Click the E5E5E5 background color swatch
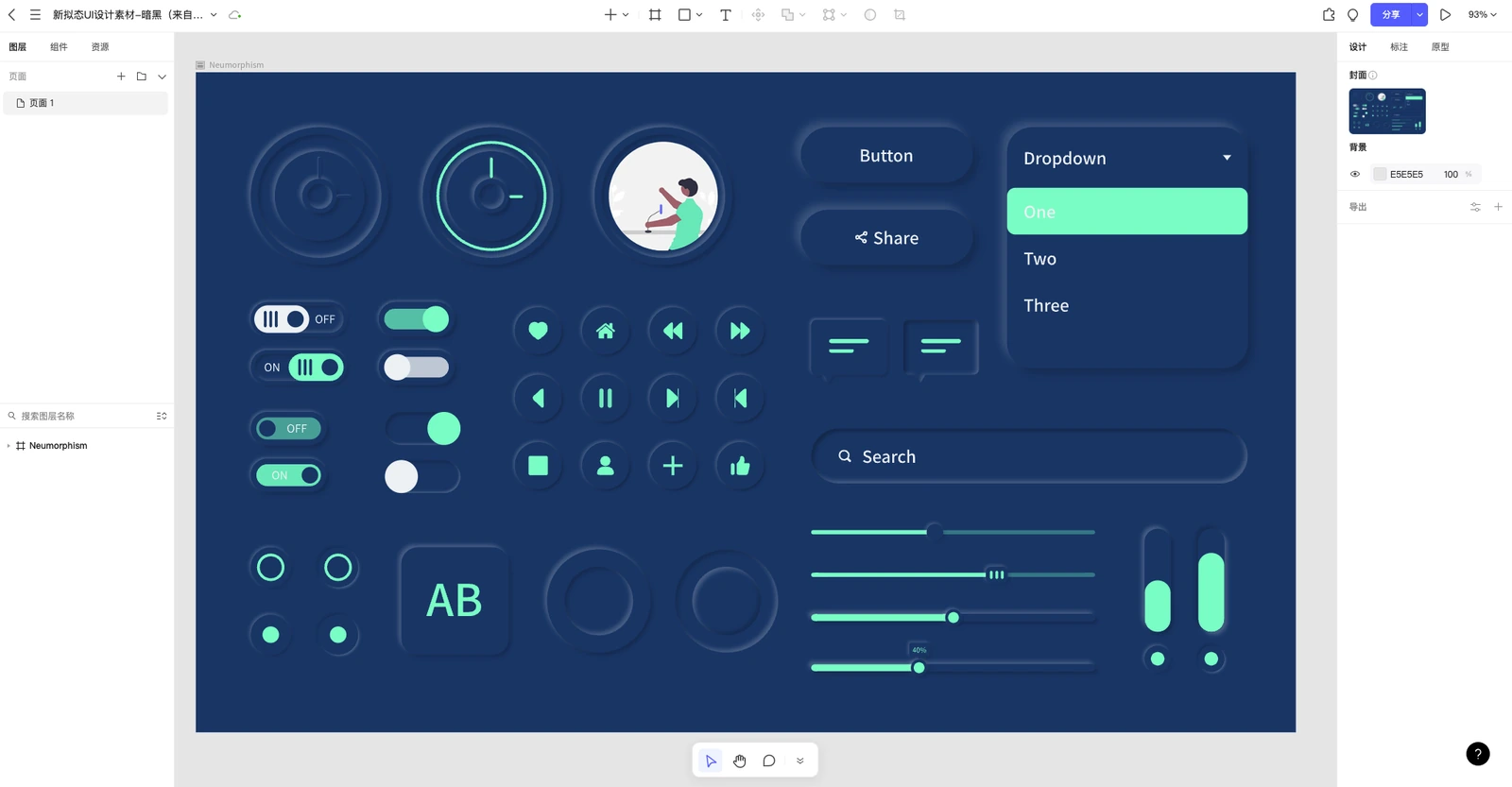 point(1380,174)
